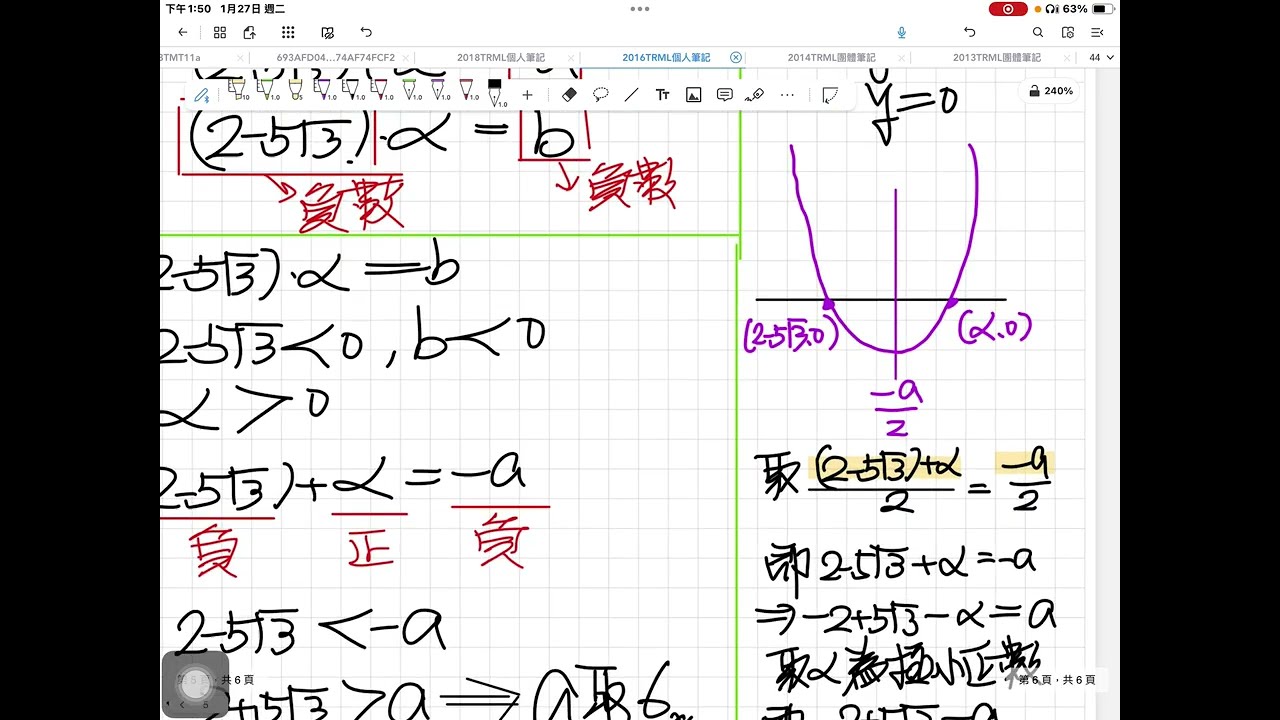Go back with the left arrow icon

point(182,32)
